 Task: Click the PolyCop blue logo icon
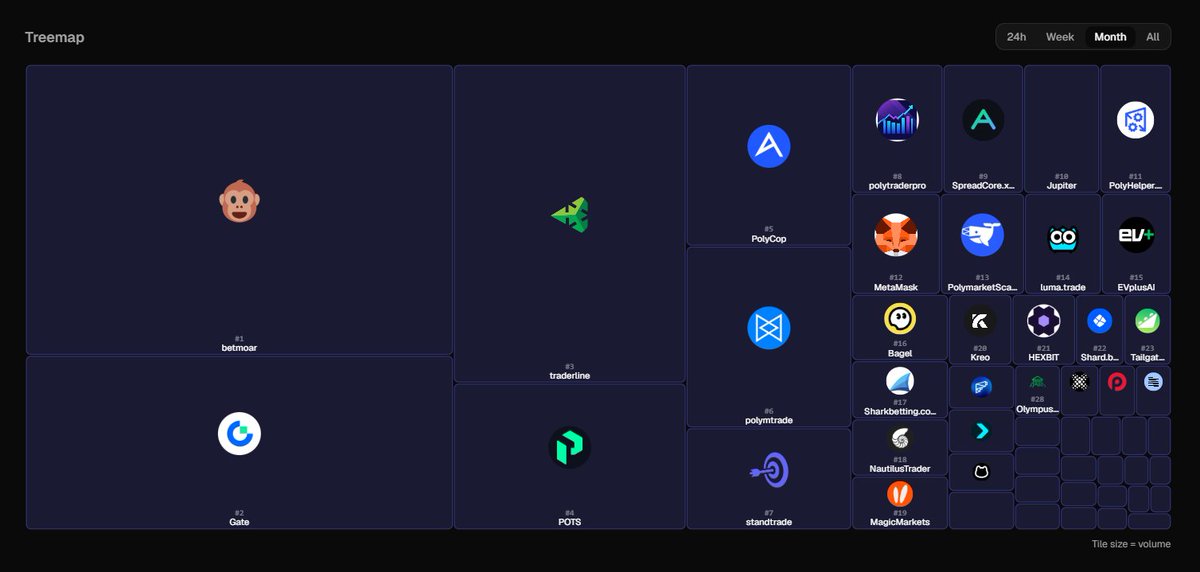pos(769,146)
